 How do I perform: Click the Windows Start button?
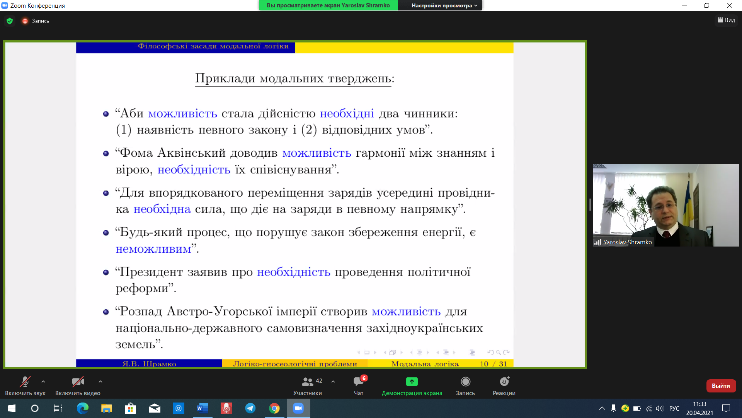point(9,409)
